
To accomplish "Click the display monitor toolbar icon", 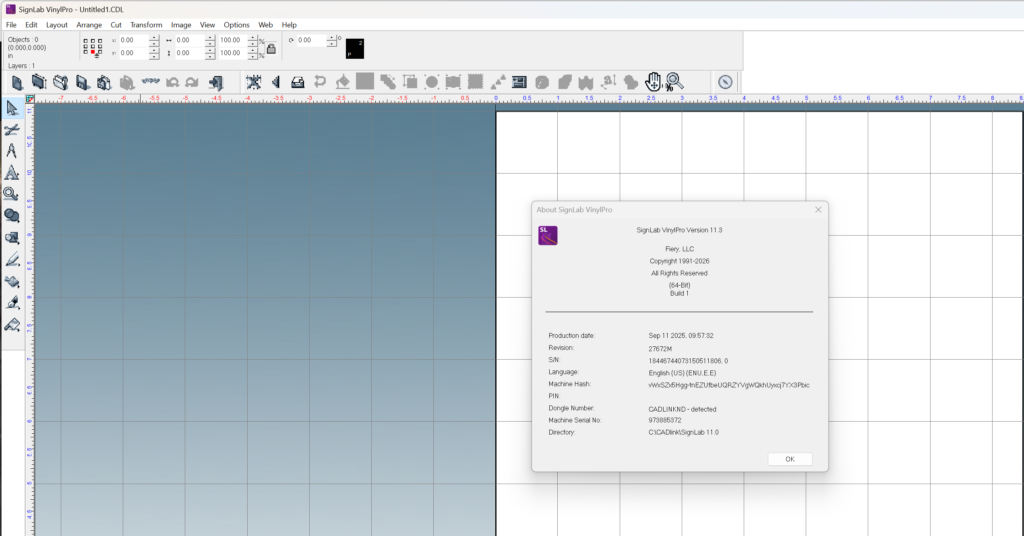I will click(x=519, y=82).
